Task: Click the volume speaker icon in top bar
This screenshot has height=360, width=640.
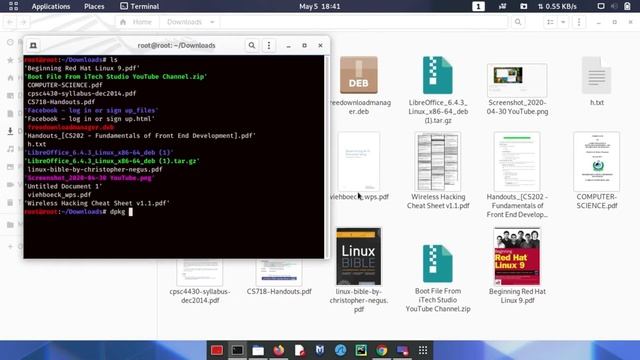Action: (614, 6)
